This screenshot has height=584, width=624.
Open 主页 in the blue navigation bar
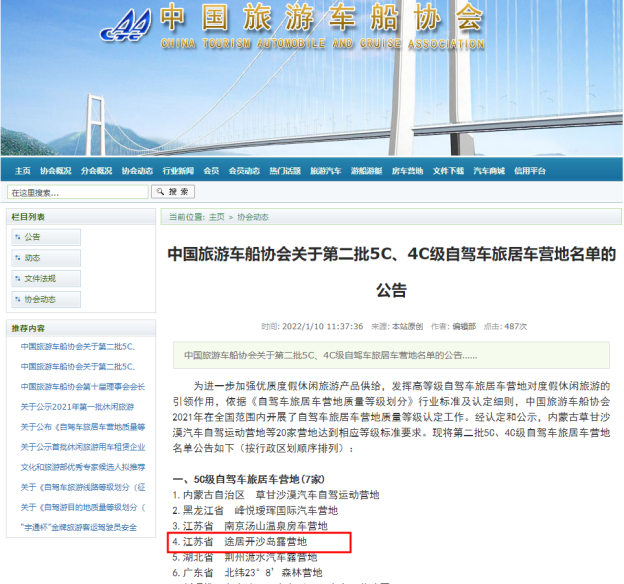tap(23, 171)
